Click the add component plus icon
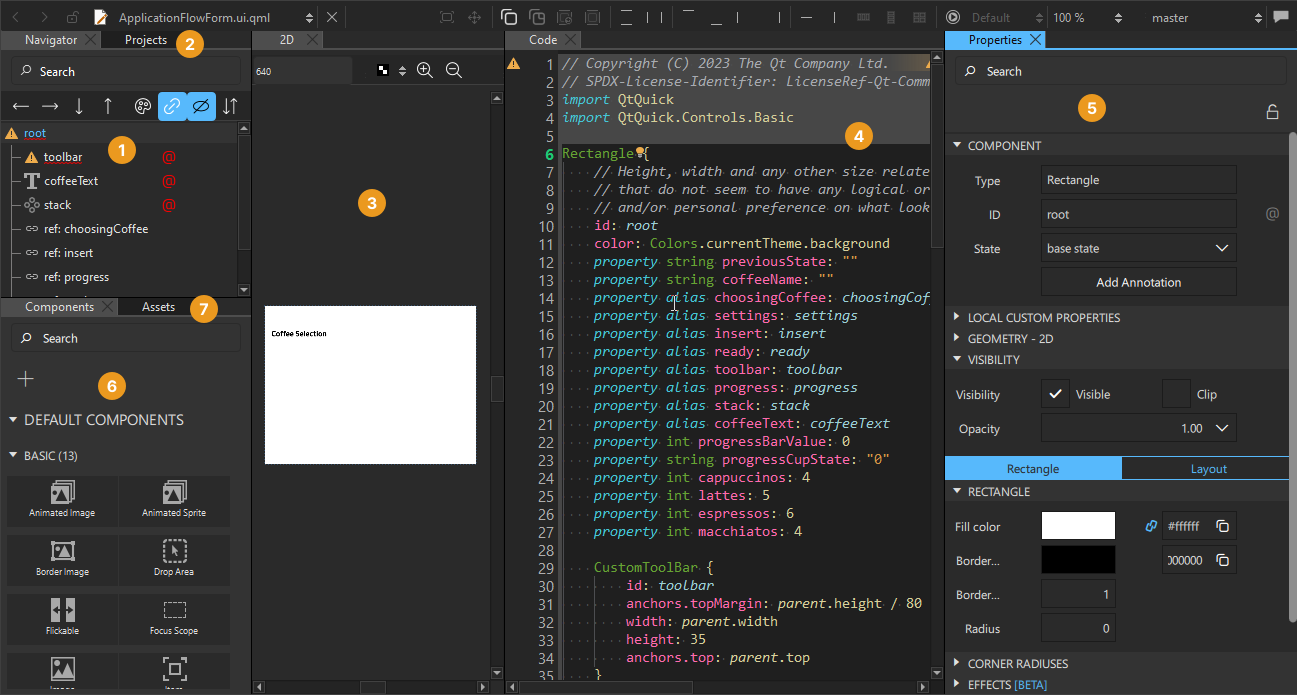 [x=26, y=379]
